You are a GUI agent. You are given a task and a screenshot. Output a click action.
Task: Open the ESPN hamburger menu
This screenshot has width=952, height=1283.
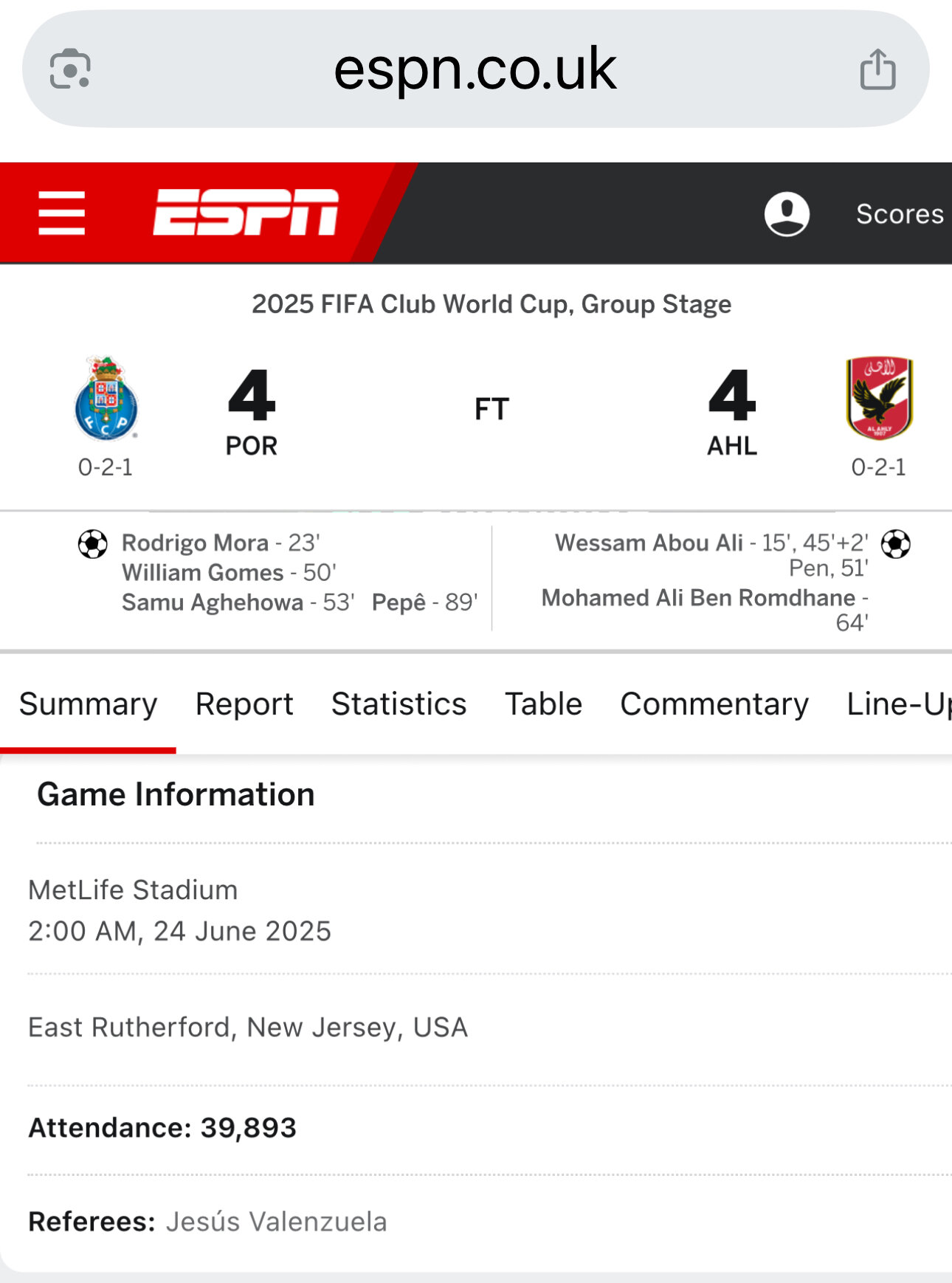tap(62, 213)
